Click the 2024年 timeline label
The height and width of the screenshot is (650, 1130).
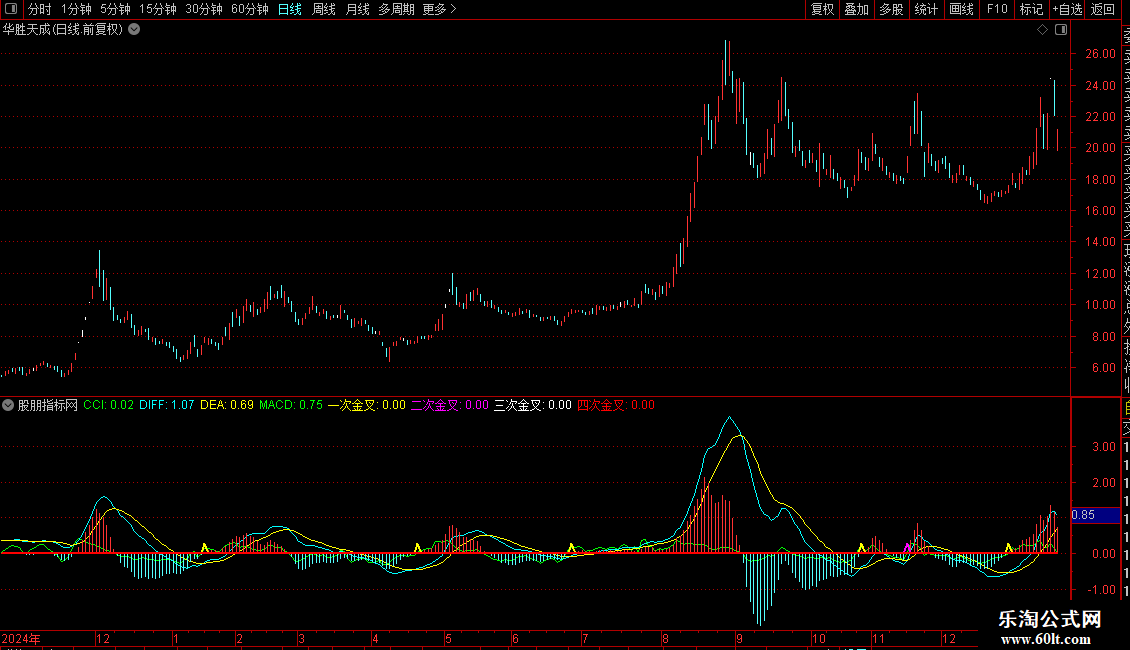[21, 638]
